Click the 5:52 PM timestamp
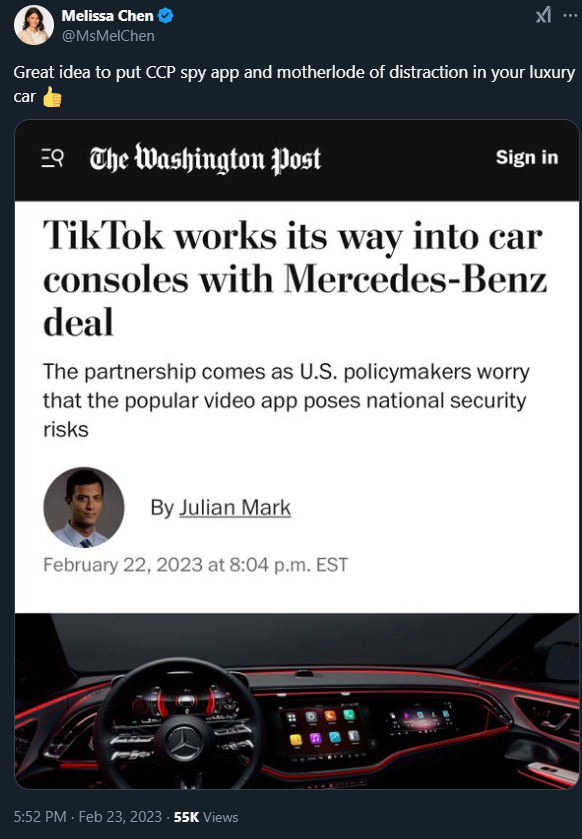Image resolution: width=582 pixels, height=839 pixels. click(x=40, y=817)
